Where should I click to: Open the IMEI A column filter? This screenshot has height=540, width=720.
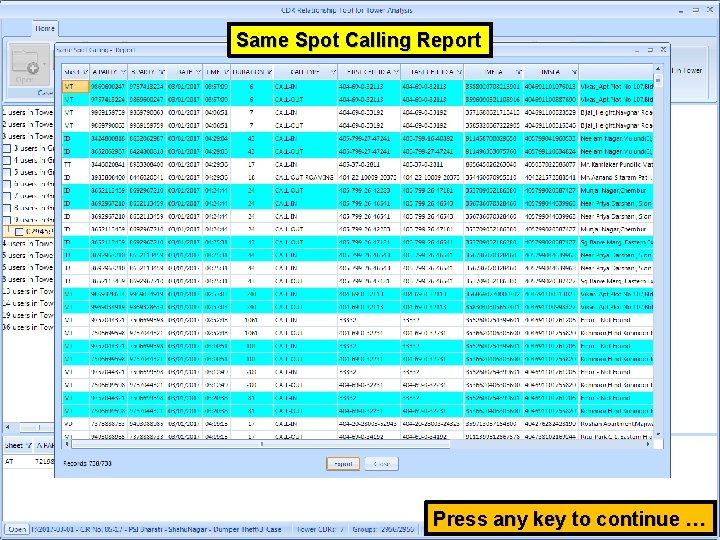(519, 72)
